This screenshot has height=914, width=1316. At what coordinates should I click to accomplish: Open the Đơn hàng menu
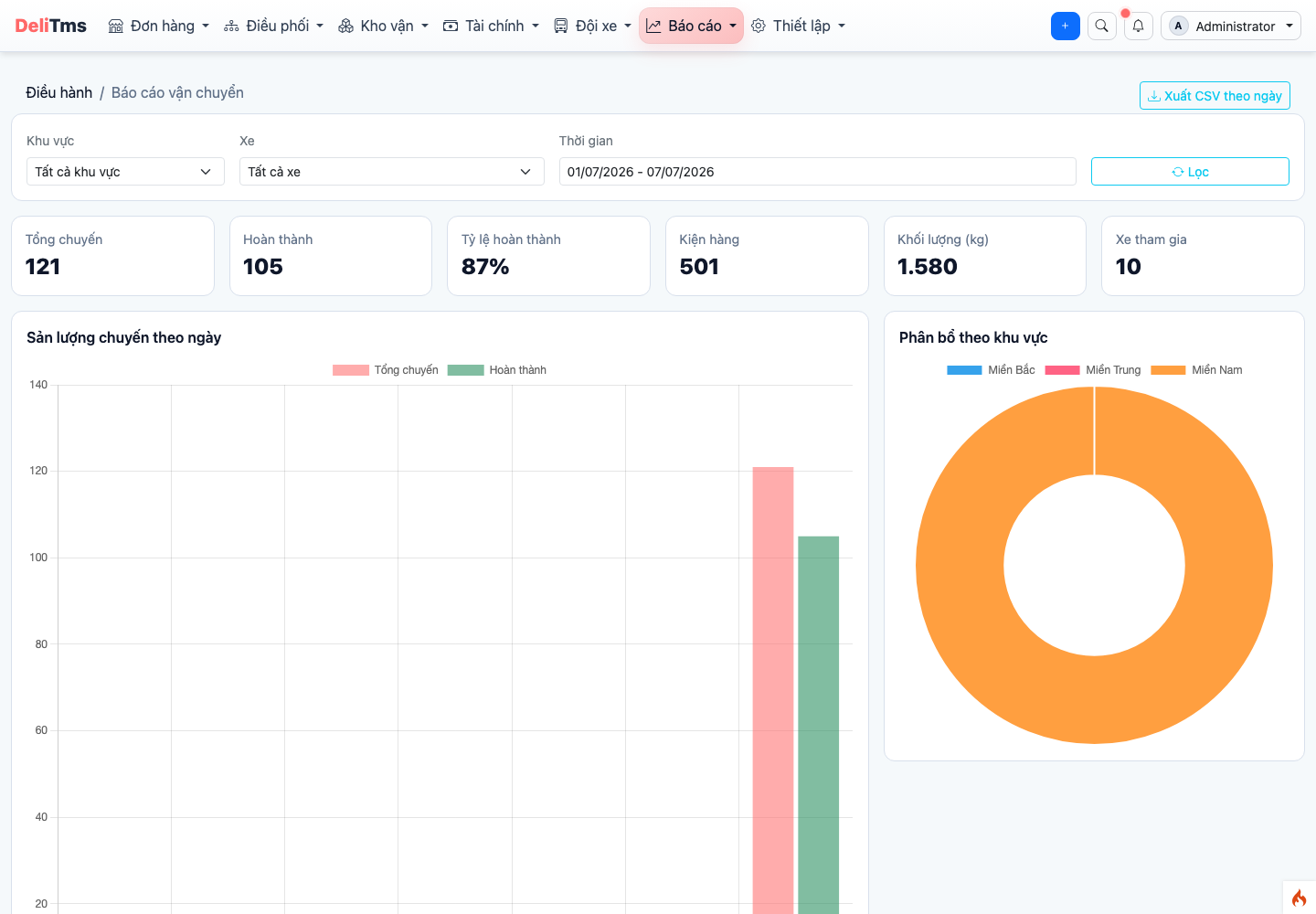(x=159, y=26)
